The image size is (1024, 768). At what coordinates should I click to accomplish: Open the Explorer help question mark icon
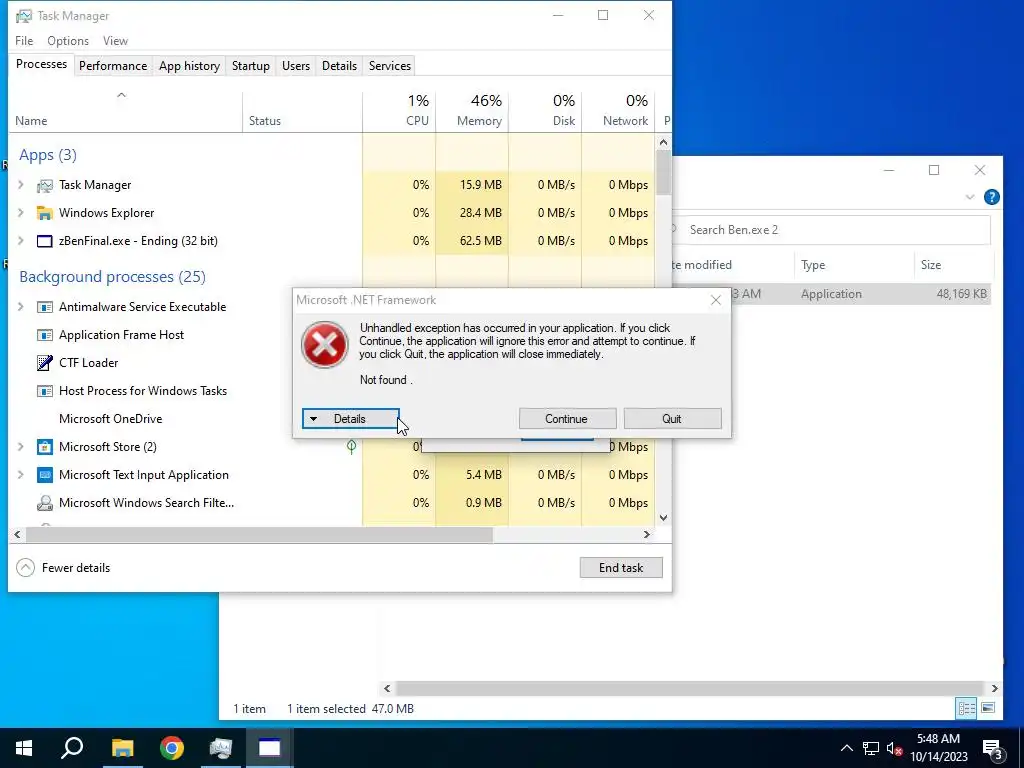(991, 197)
